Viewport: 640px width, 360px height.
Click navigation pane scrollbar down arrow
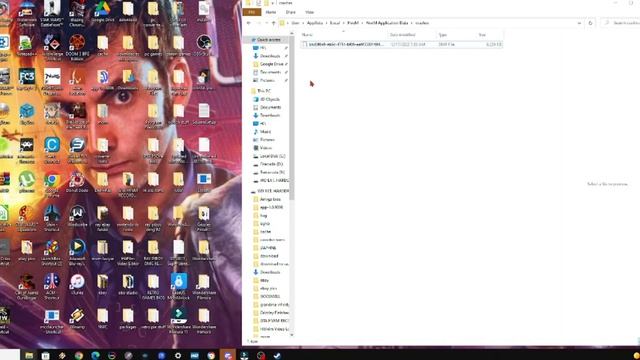click(x=291, y=335)
